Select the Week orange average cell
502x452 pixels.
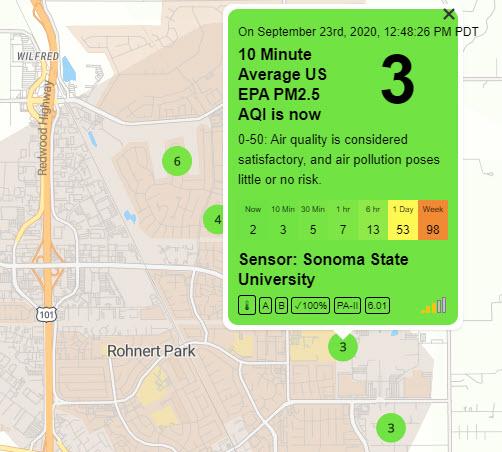point(433,220)
